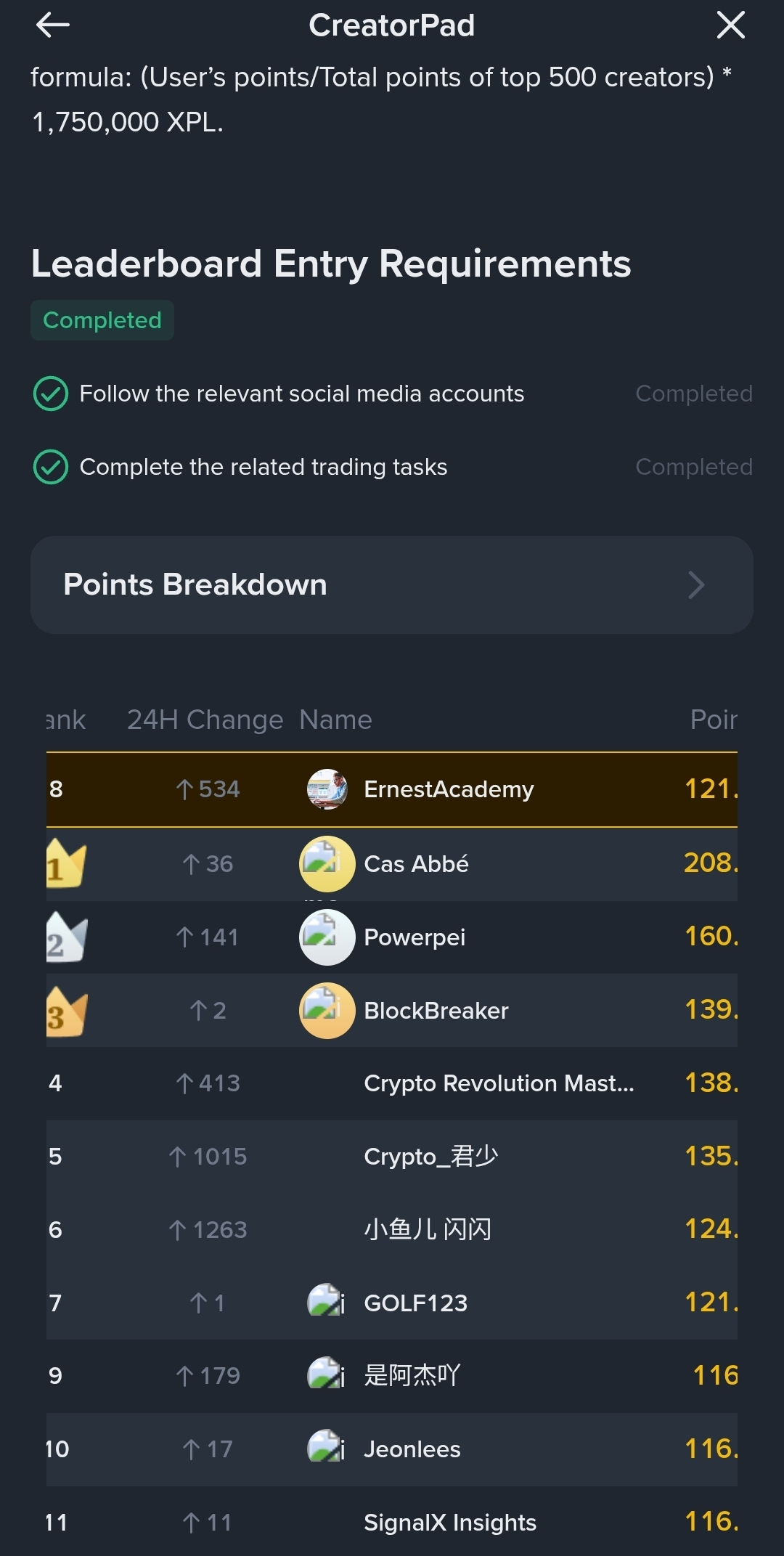Tap Jeonlees' avatar icon

coord(327,1449)
